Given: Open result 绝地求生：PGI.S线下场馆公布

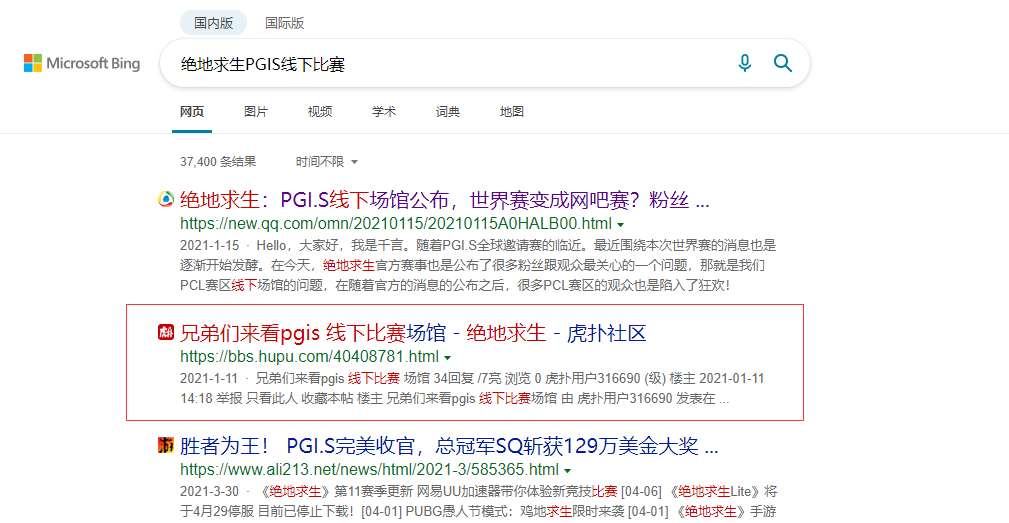Looking at the screenshot, I should point(445,200).
